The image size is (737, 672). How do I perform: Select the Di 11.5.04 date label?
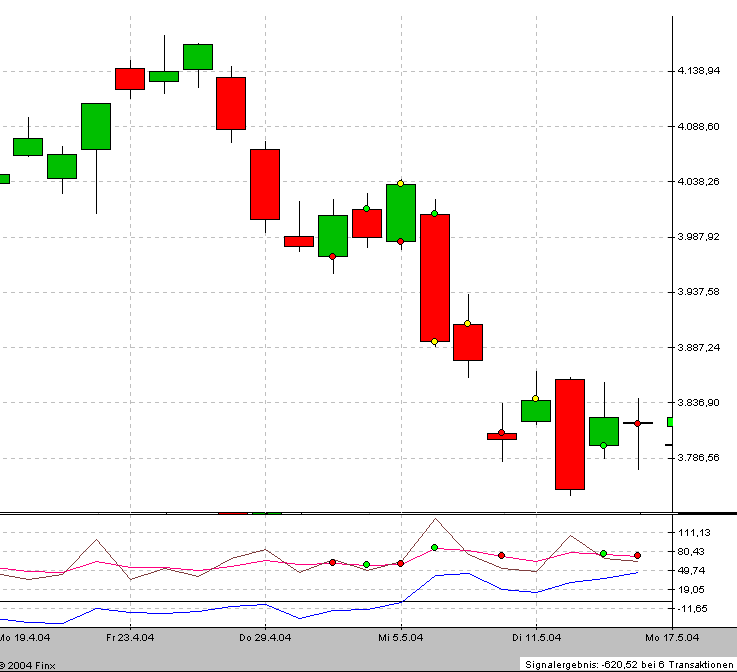tap(536, 638)
